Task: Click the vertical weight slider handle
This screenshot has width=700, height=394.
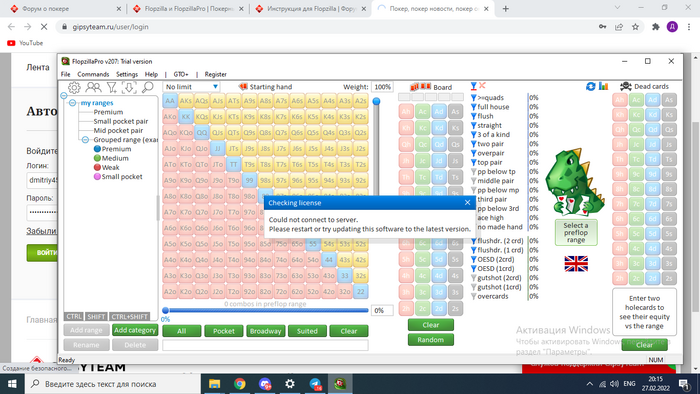Action: 376,101
